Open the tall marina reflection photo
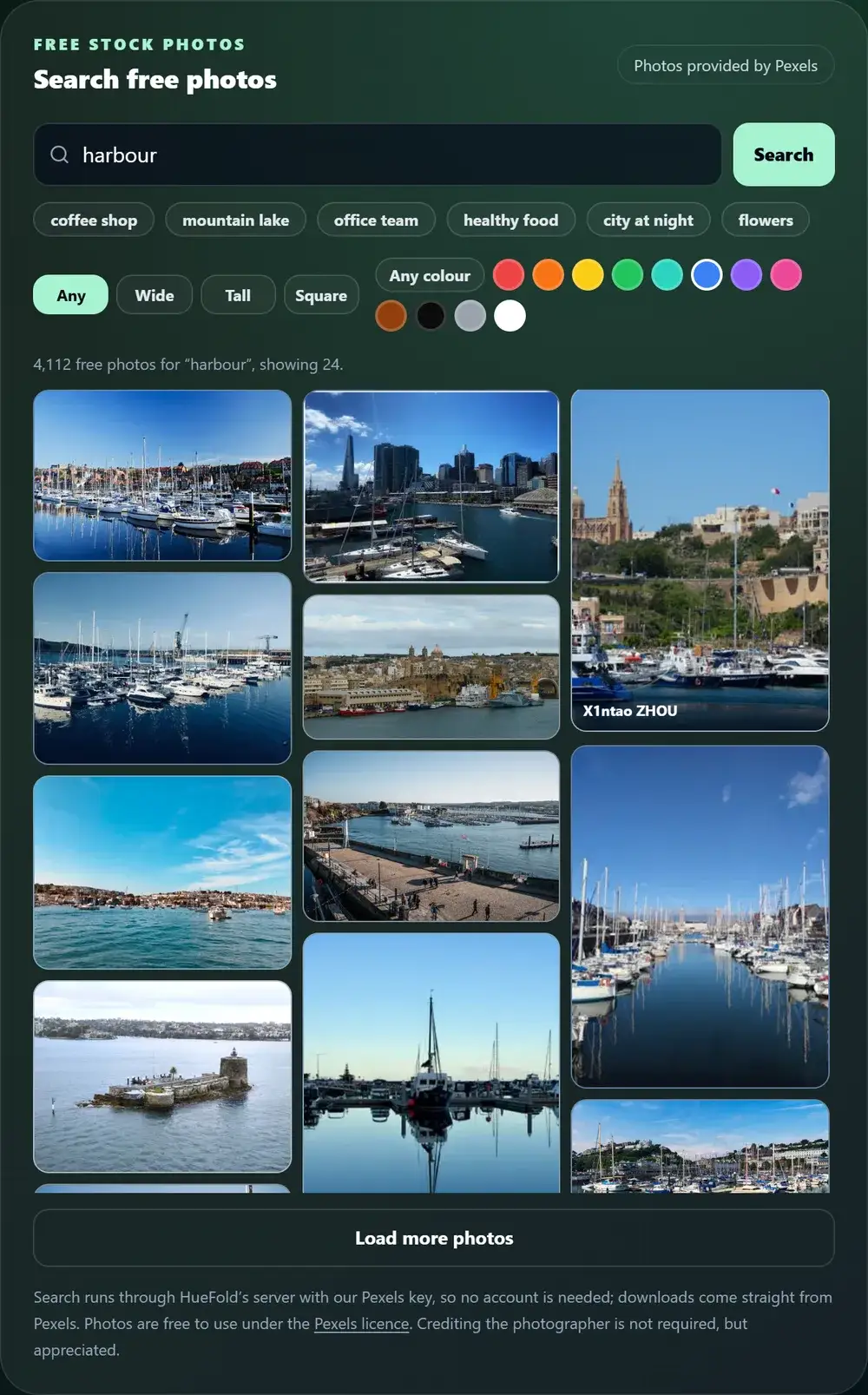The image size is (868, 1395). coord(700,917)
